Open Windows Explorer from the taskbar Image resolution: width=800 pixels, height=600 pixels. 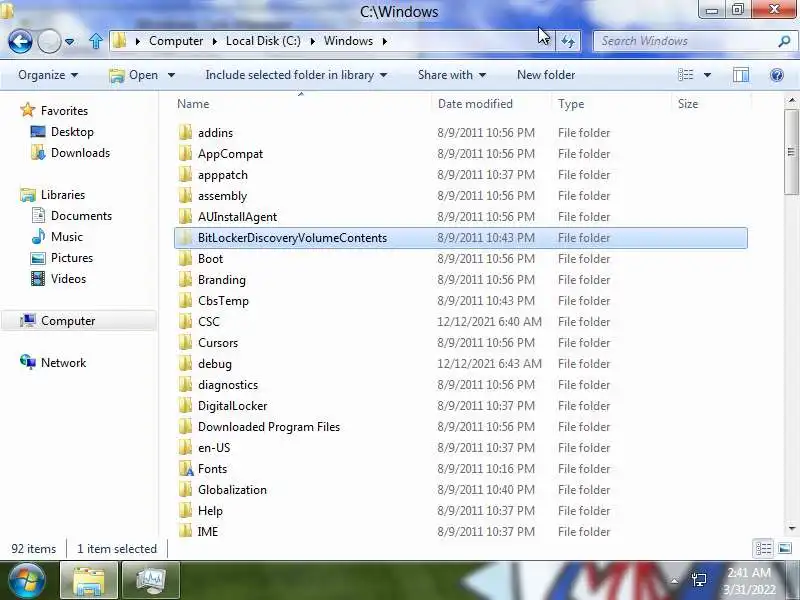click(89, 581)
